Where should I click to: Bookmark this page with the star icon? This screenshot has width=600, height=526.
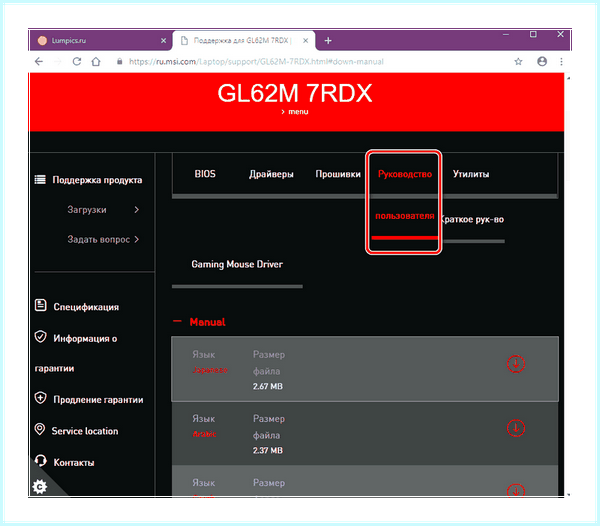518,62
